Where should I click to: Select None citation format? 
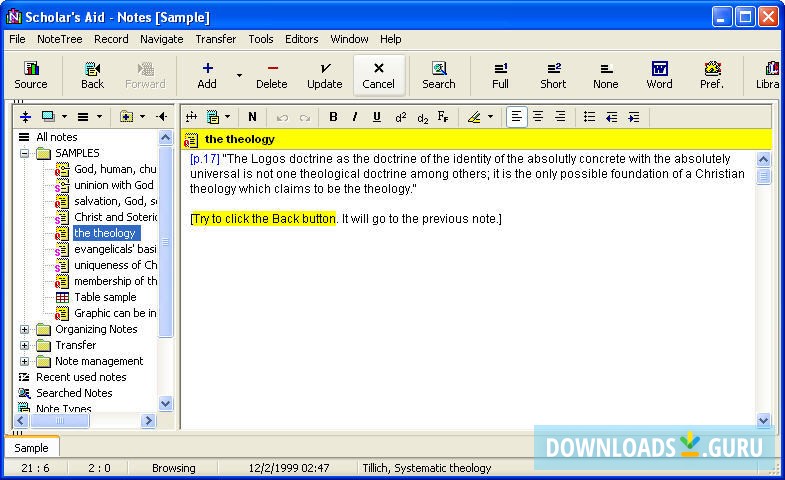point(606,75)
